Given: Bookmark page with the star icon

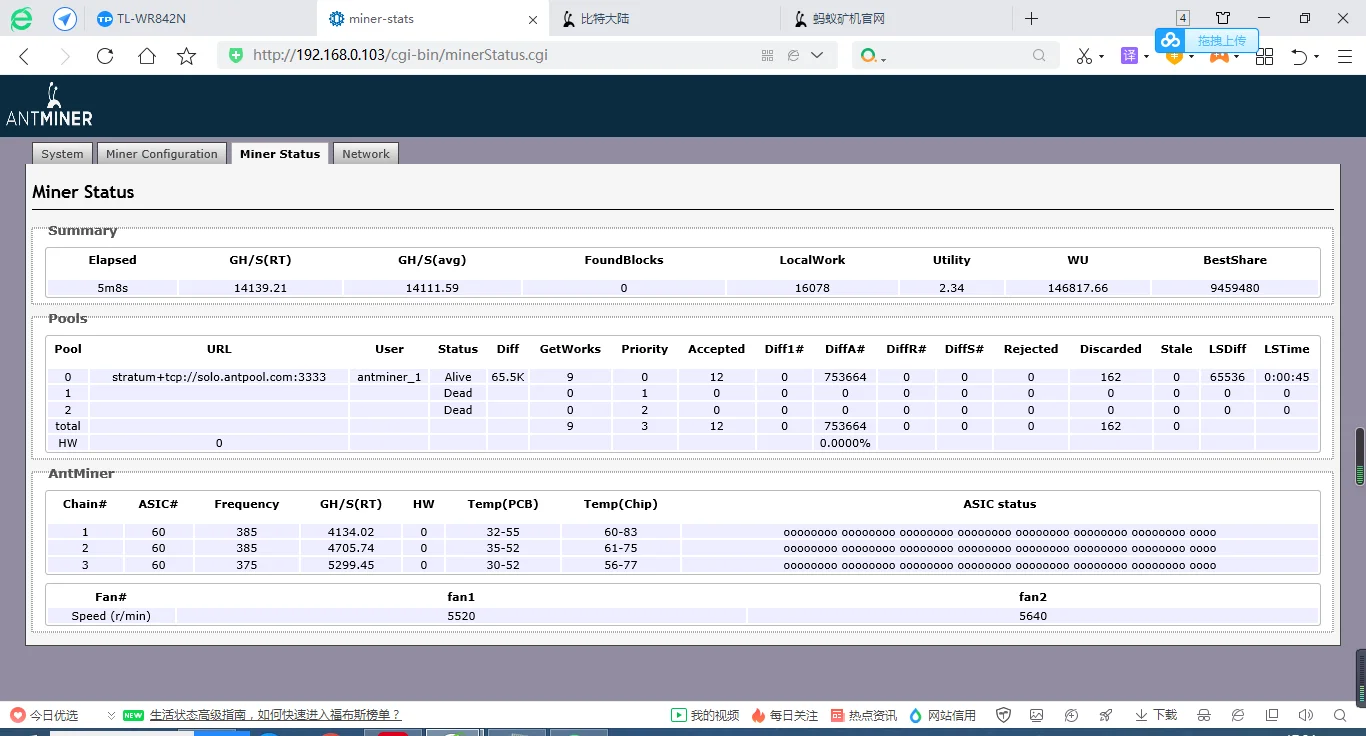Looking at the screenshot, I should [187, 56].
